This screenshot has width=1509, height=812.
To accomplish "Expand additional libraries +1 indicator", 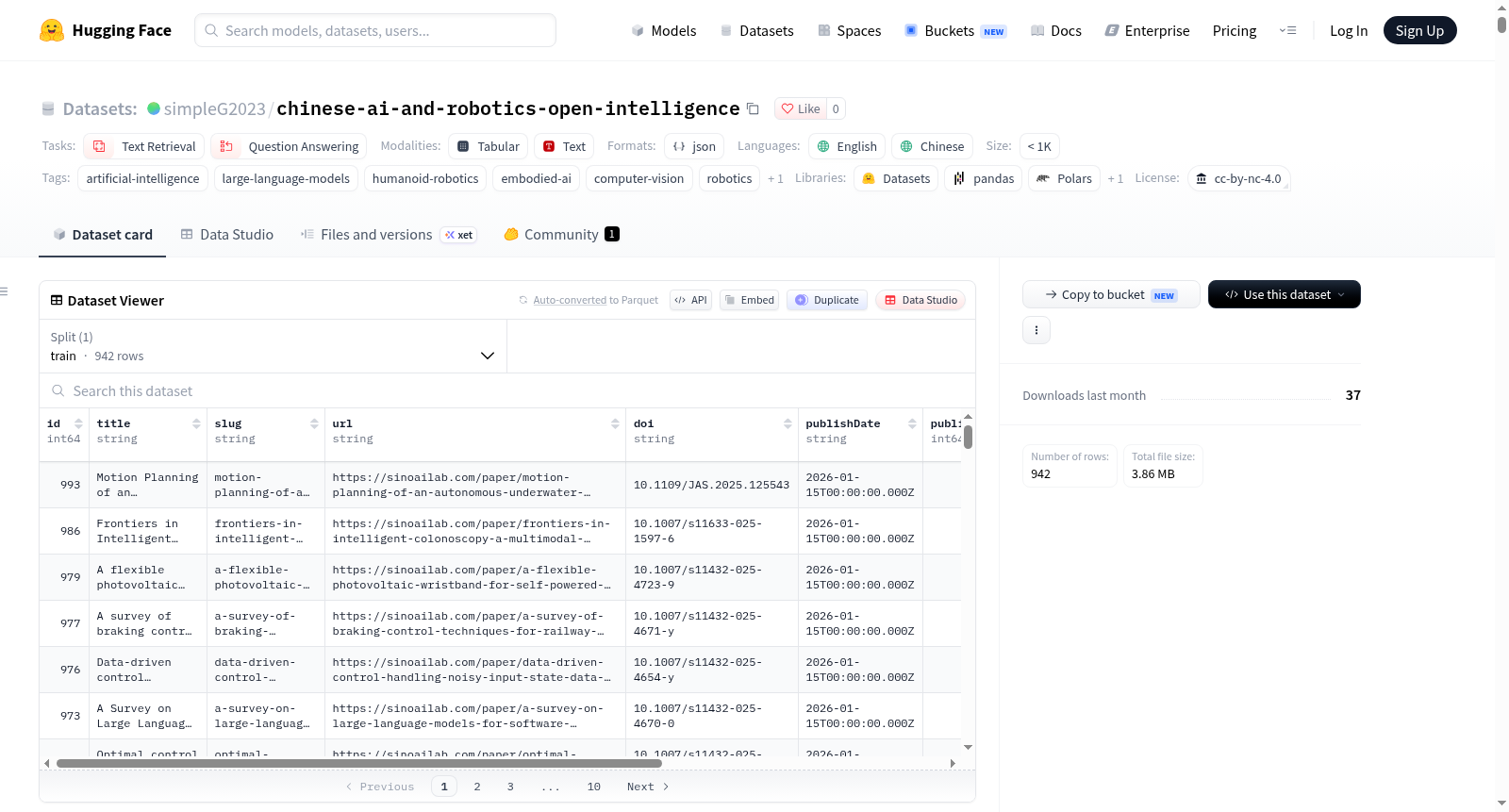I will (1116, 178).
